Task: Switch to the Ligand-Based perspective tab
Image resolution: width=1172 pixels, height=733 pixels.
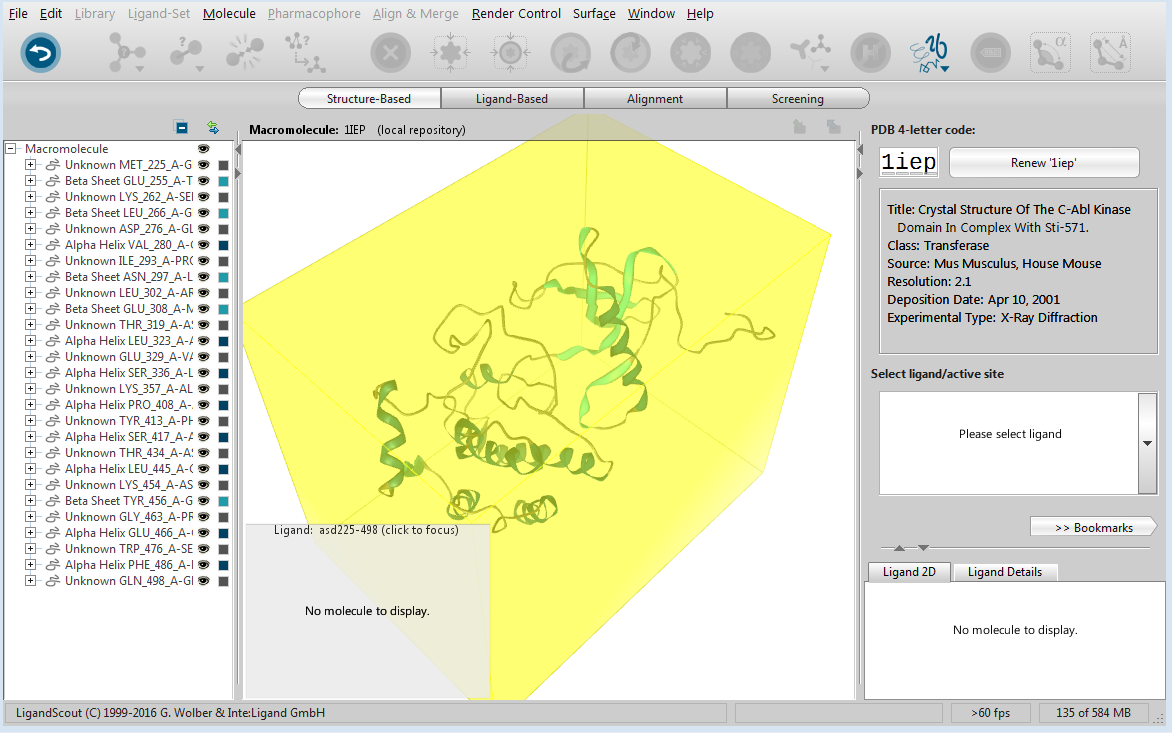Action: coord(512,99)
